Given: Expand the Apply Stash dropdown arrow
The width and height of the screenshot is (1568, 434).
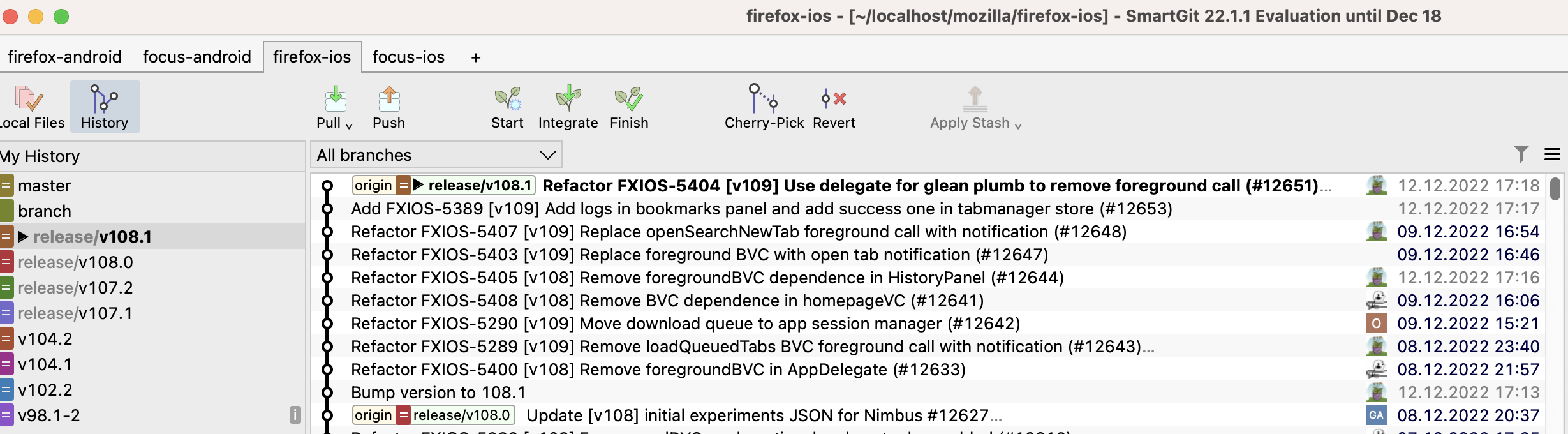Looking at the screenshot, I should coord(1018,126).
